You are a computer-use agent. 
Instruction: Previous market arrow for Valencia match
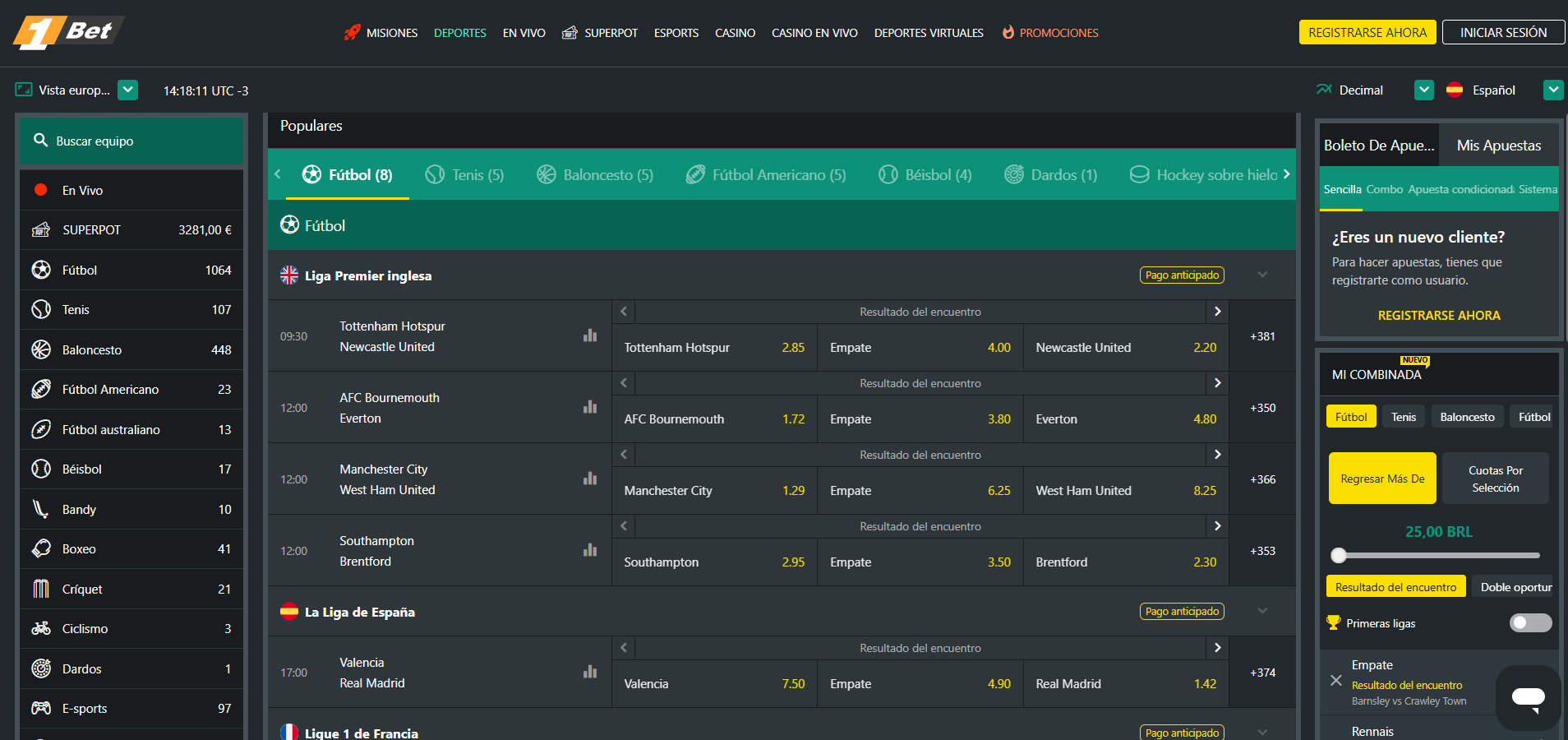coord(624,648)
